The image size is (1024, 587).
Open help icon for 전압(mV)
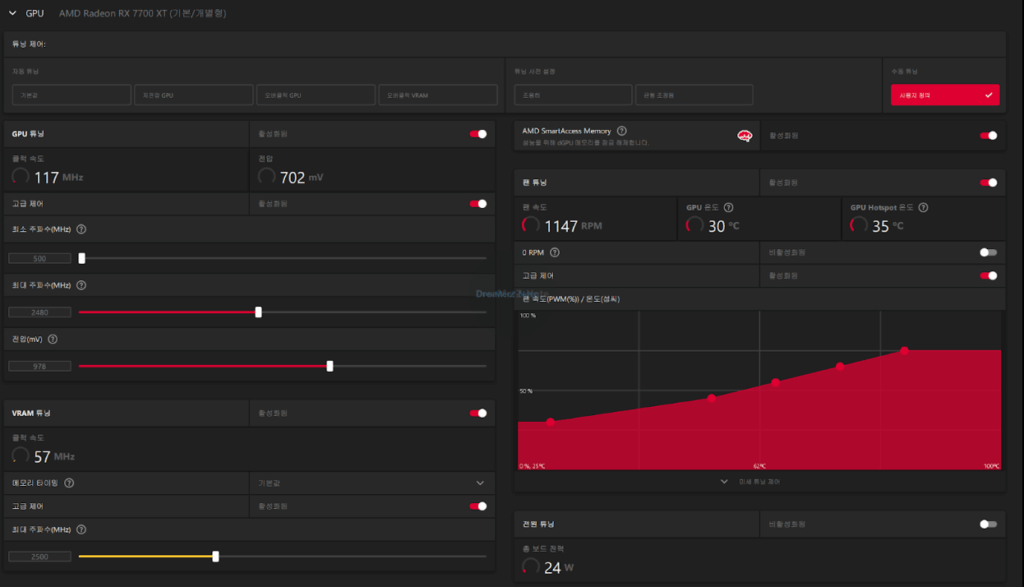coord(53,339)
